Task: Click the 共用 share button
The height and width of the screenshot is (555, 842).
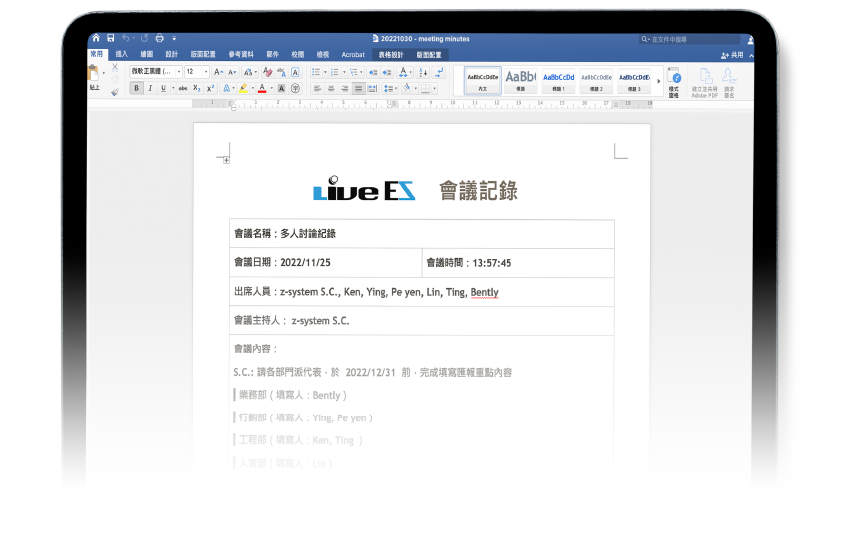Action: pos(732,55)
